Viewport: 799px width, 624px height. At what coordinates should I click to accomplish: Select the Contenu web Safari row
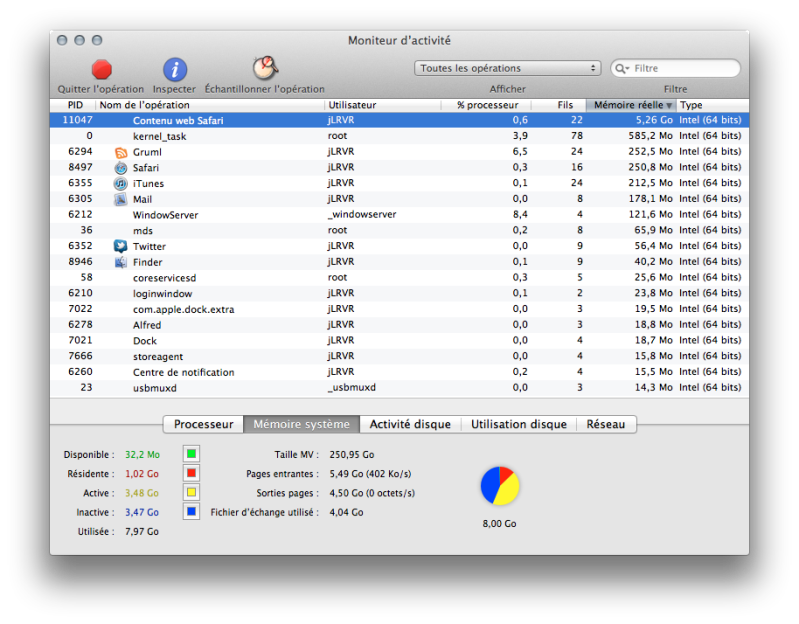(400, 120)
